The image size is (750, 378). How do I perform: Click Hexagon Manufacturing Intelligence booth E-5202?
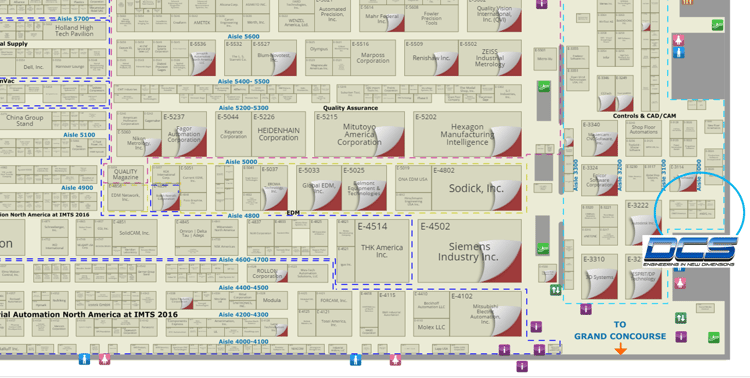(467, 134)
